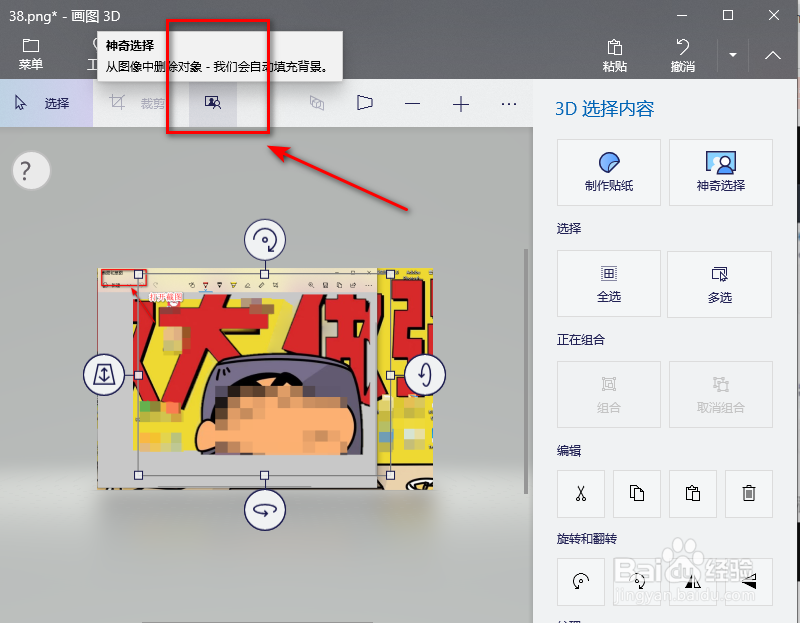Open the 菜单 menu folder button
Image resolution: width=800 pixels, height=623 pixels.
[x=31, y=54]
